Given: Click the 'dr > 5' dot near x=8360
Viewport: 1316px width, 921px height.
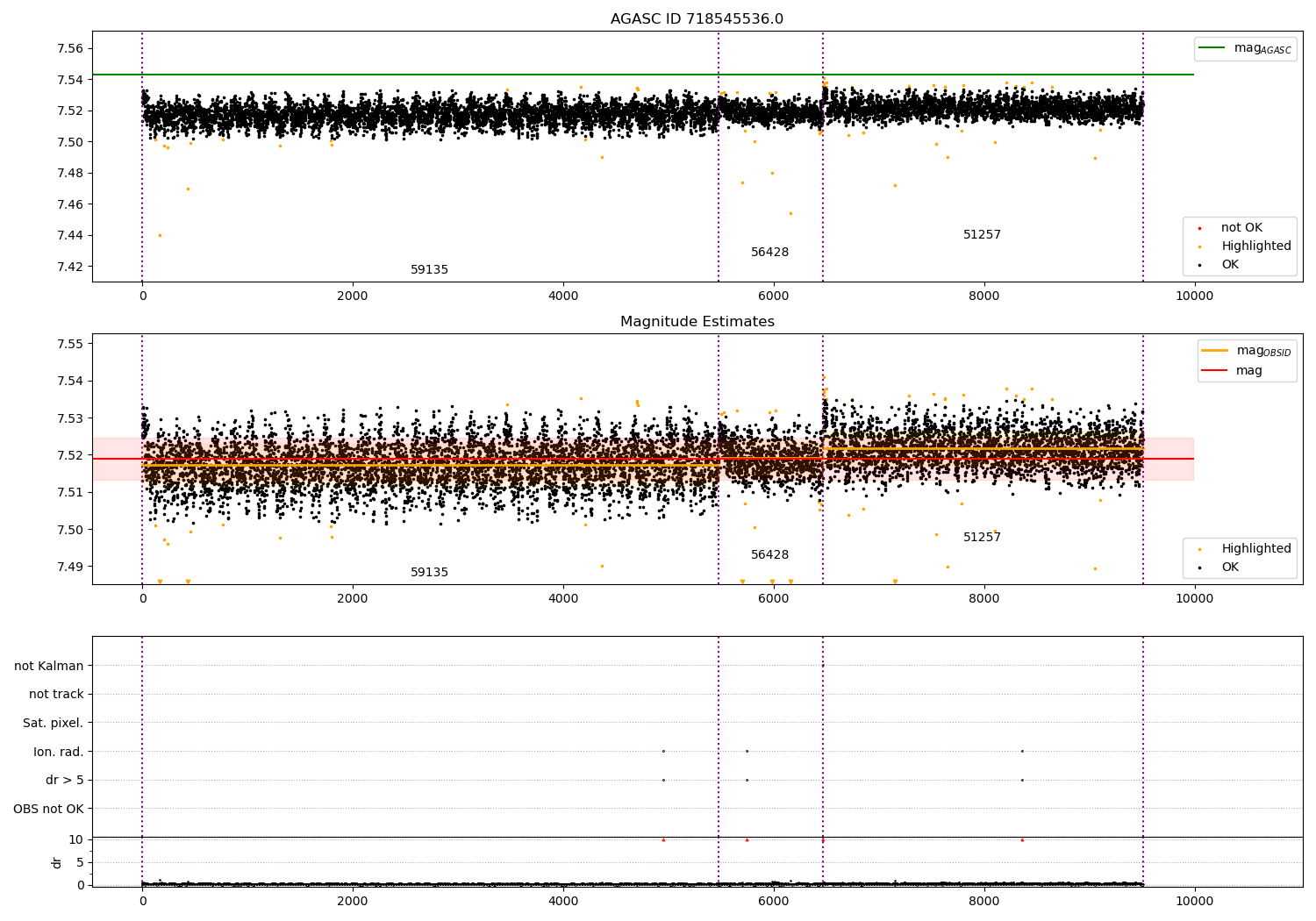Looking at the screenshot, I should [x=1022, y=780].
